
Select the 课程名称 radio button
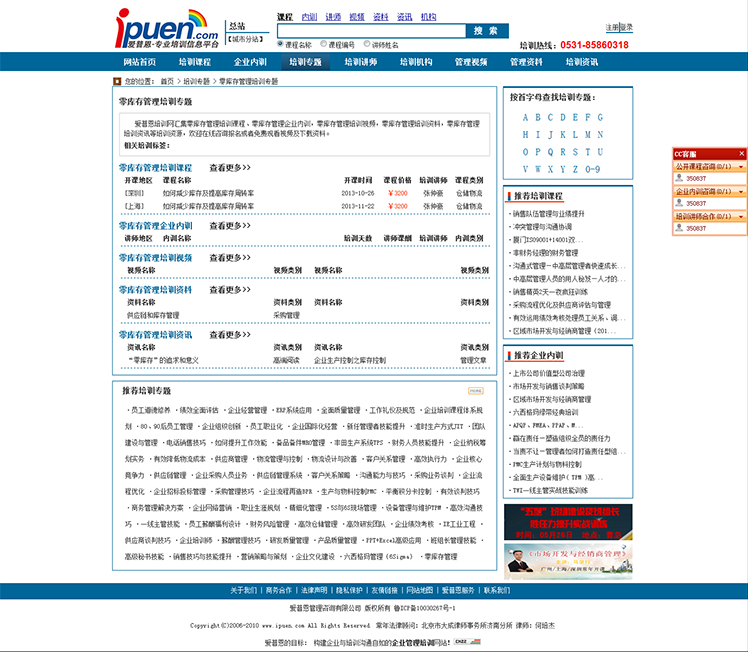tap(280, 45)
